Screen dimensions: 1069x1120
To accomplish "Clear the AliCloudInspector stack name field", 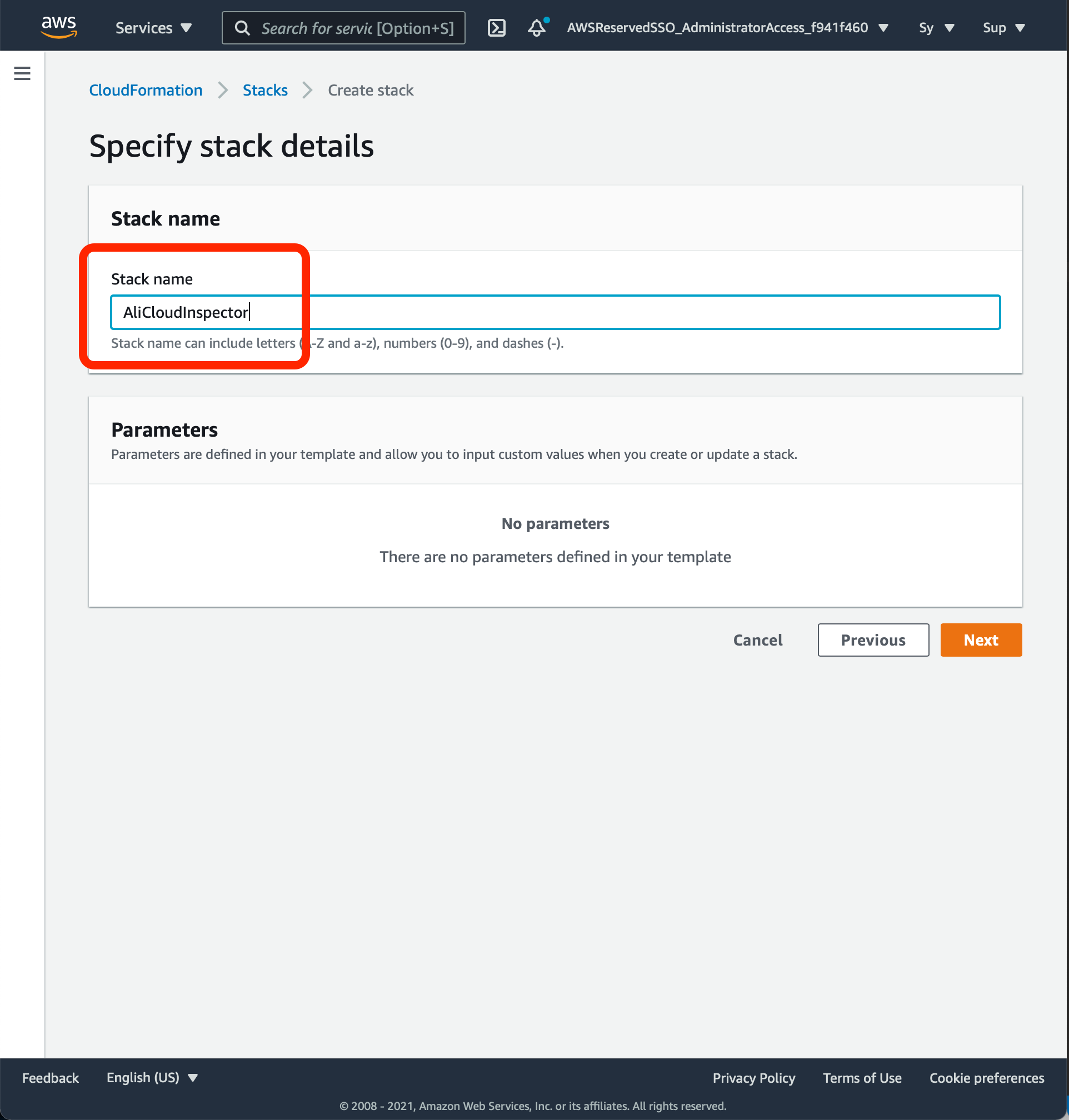I will 555,312.
